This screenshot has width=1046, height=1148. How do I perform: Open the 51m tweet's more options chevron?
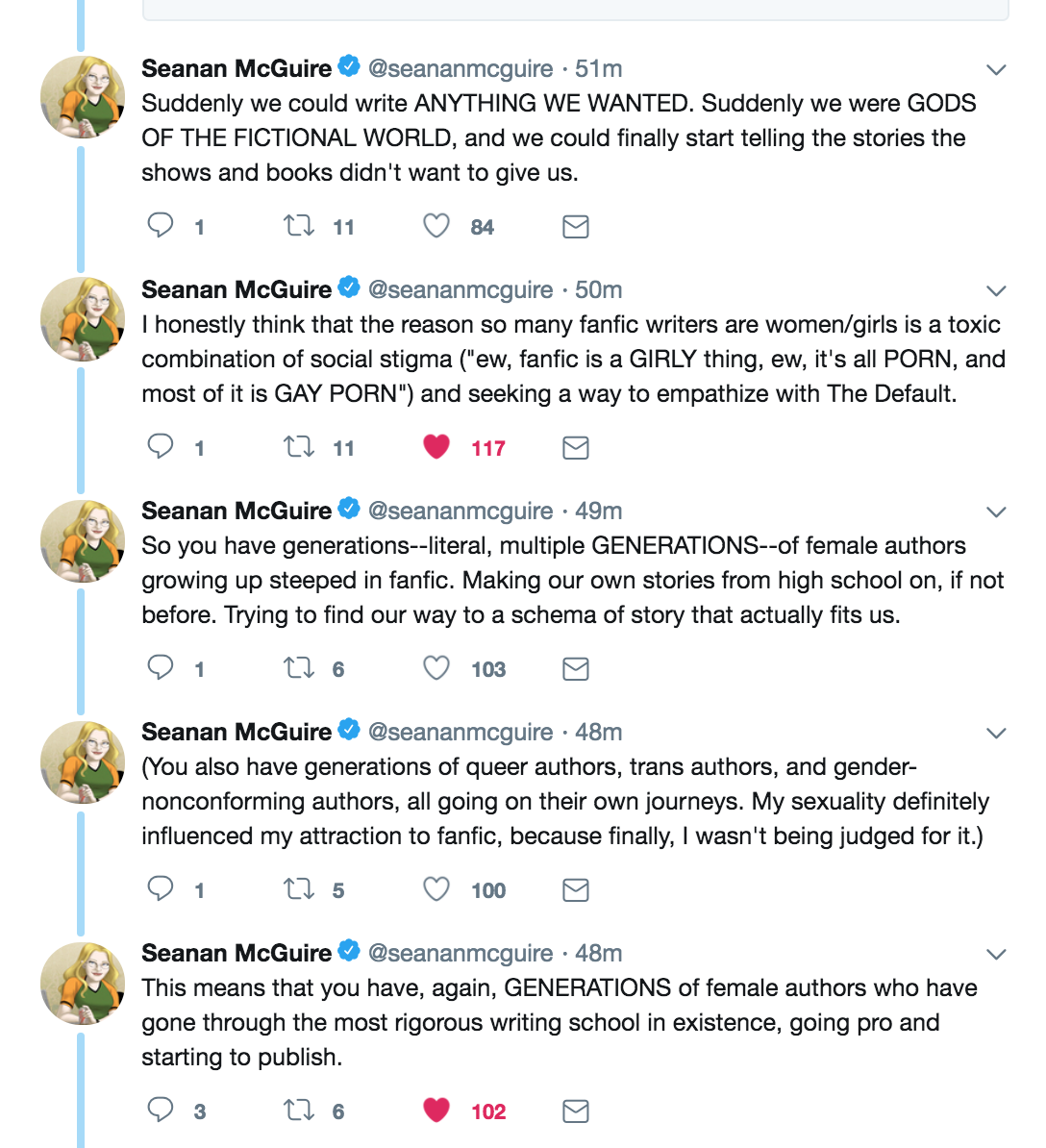pyautogui.click(x=996, y=69)
